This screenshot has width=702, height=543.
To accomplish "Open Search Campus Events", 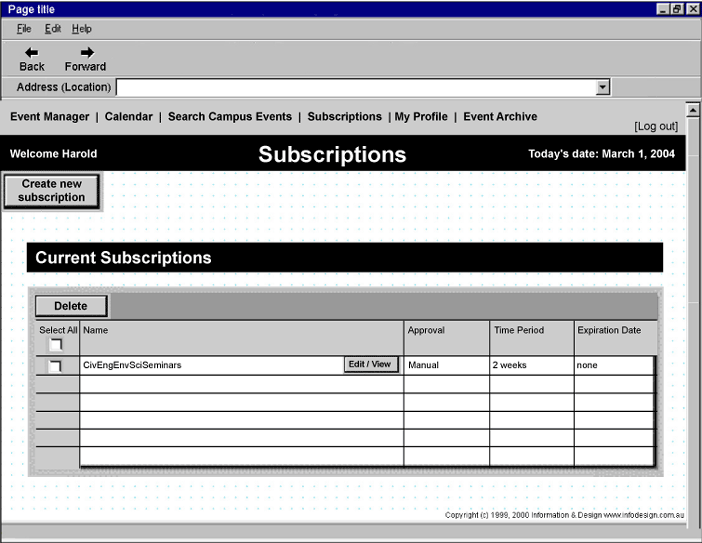I will [230, 116].
